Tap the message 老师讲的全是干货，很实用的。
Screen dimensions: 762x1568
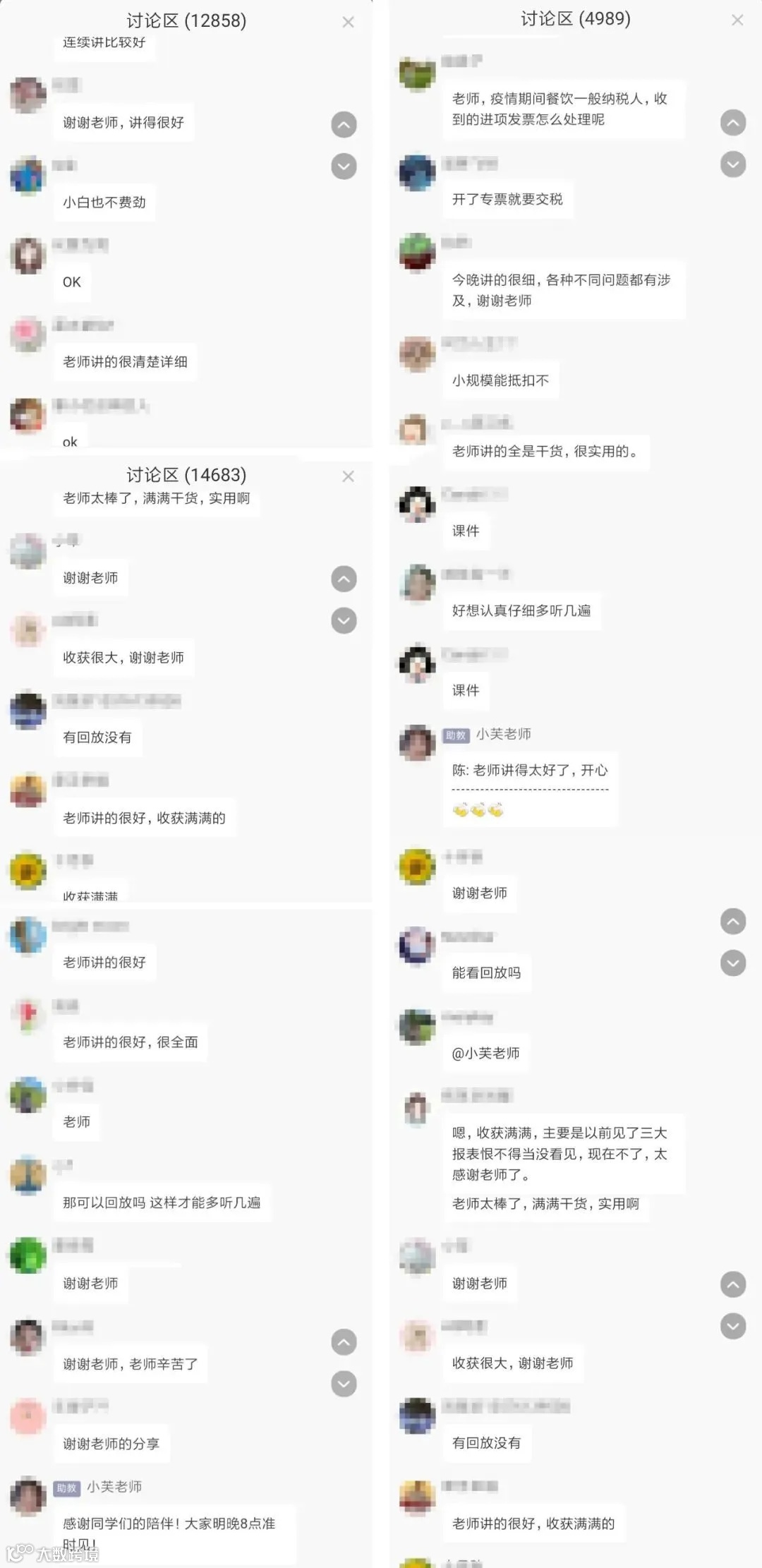545,452
